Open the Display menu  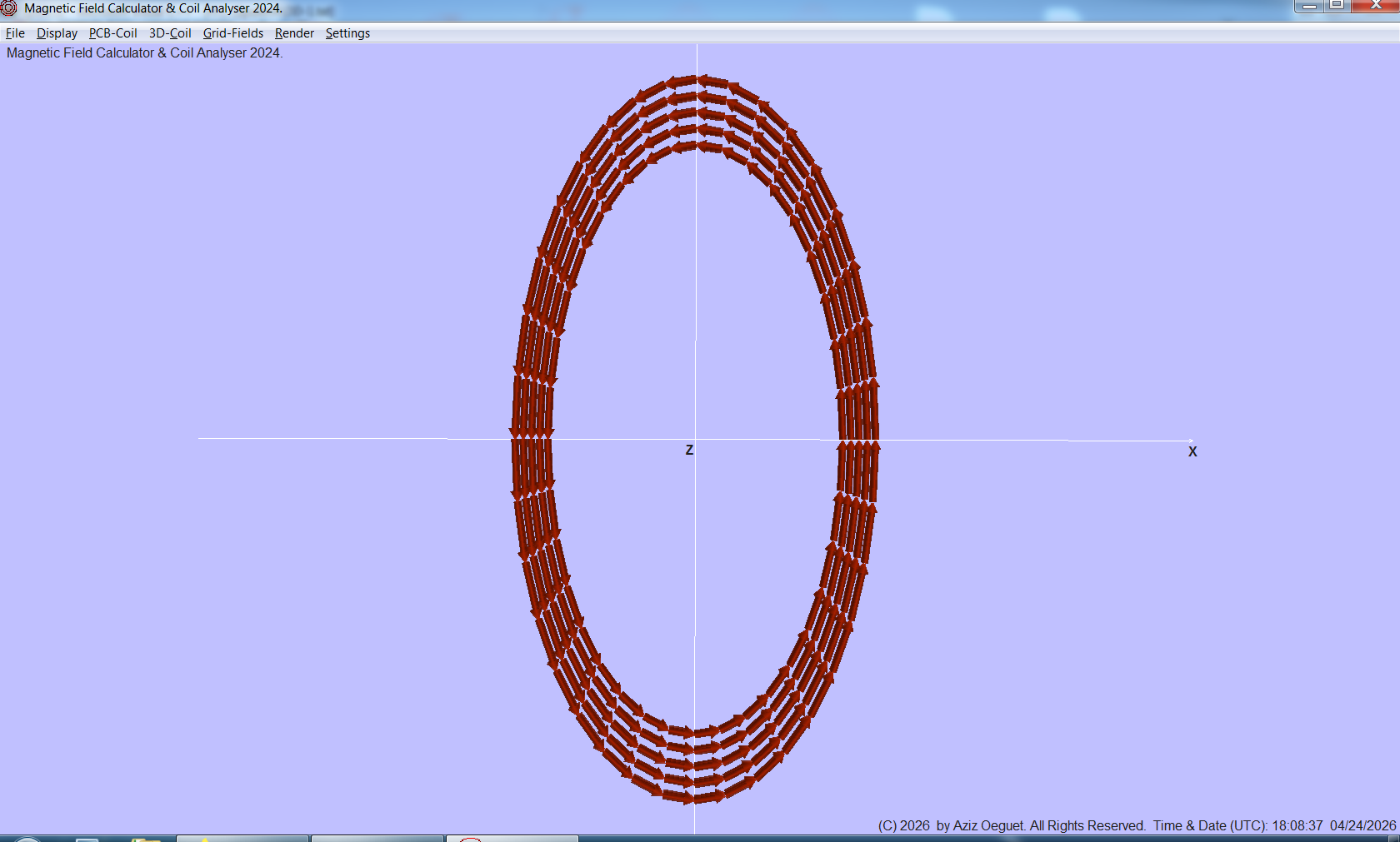pyautogui.click(x=57, y=33)
